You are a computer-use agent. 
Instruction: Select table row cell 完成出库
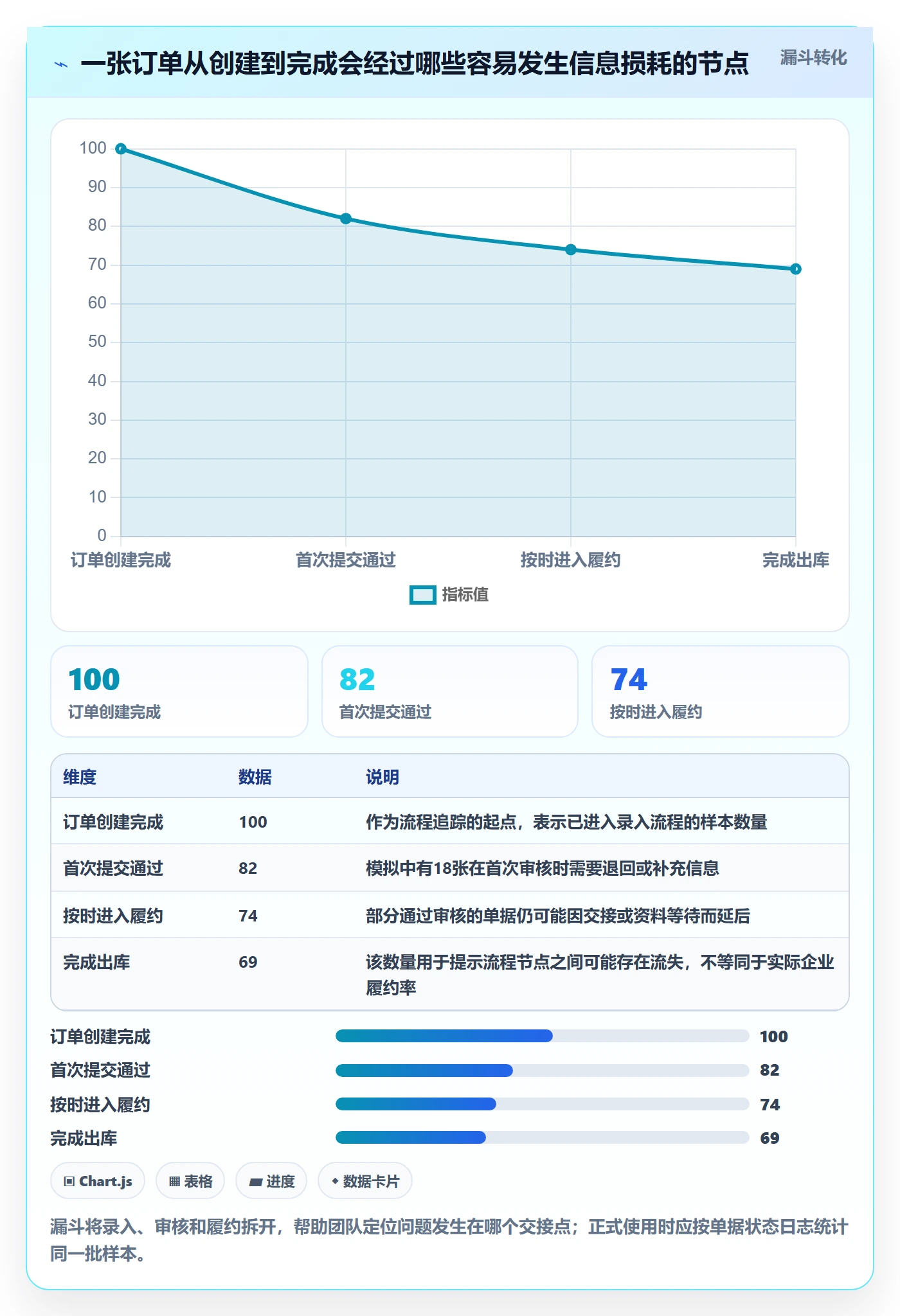(96, 962)
